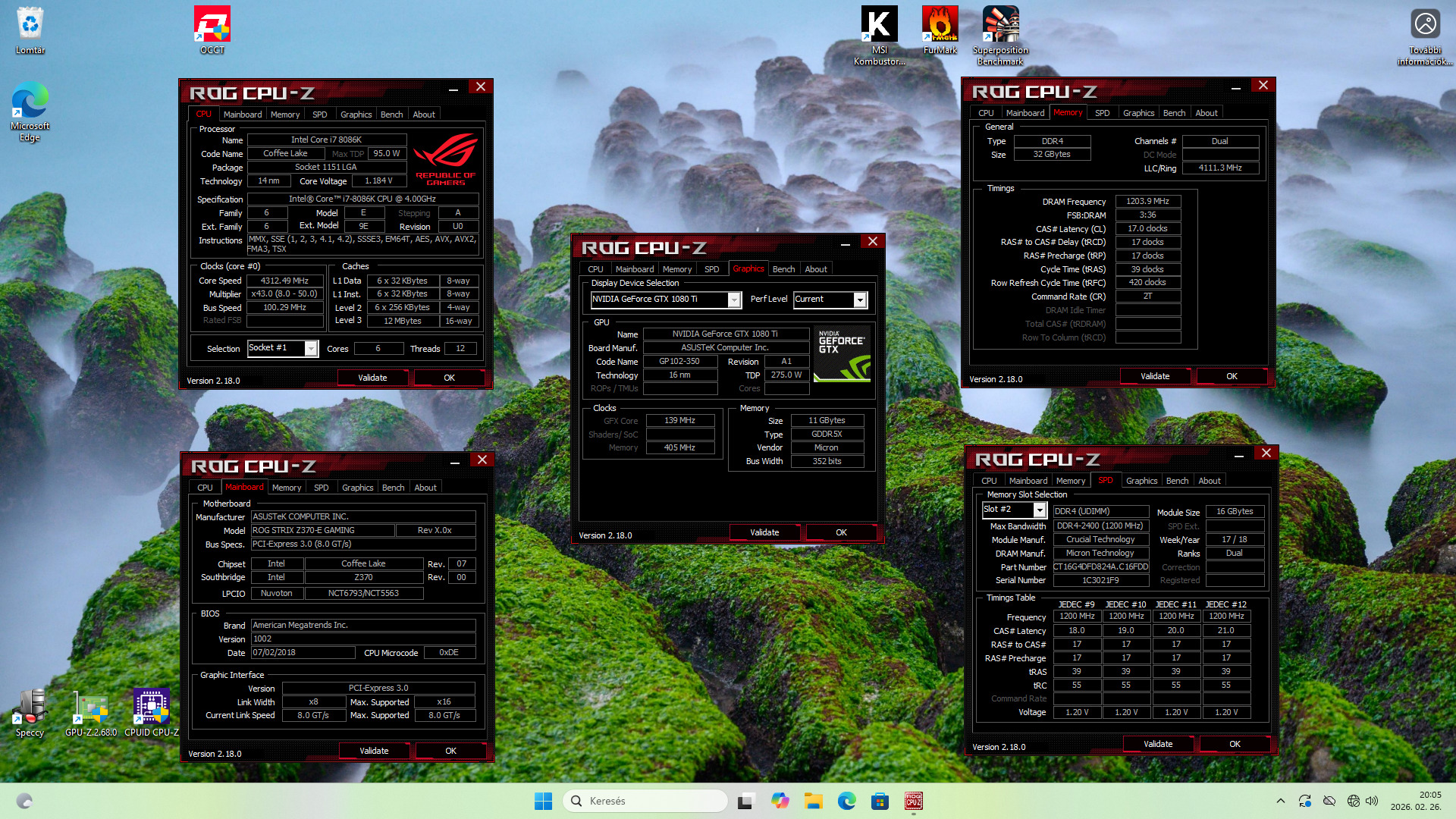The image size is (1456, 819).
Task: Click the taskbar Keresés search field
Action: pos(645,801)
